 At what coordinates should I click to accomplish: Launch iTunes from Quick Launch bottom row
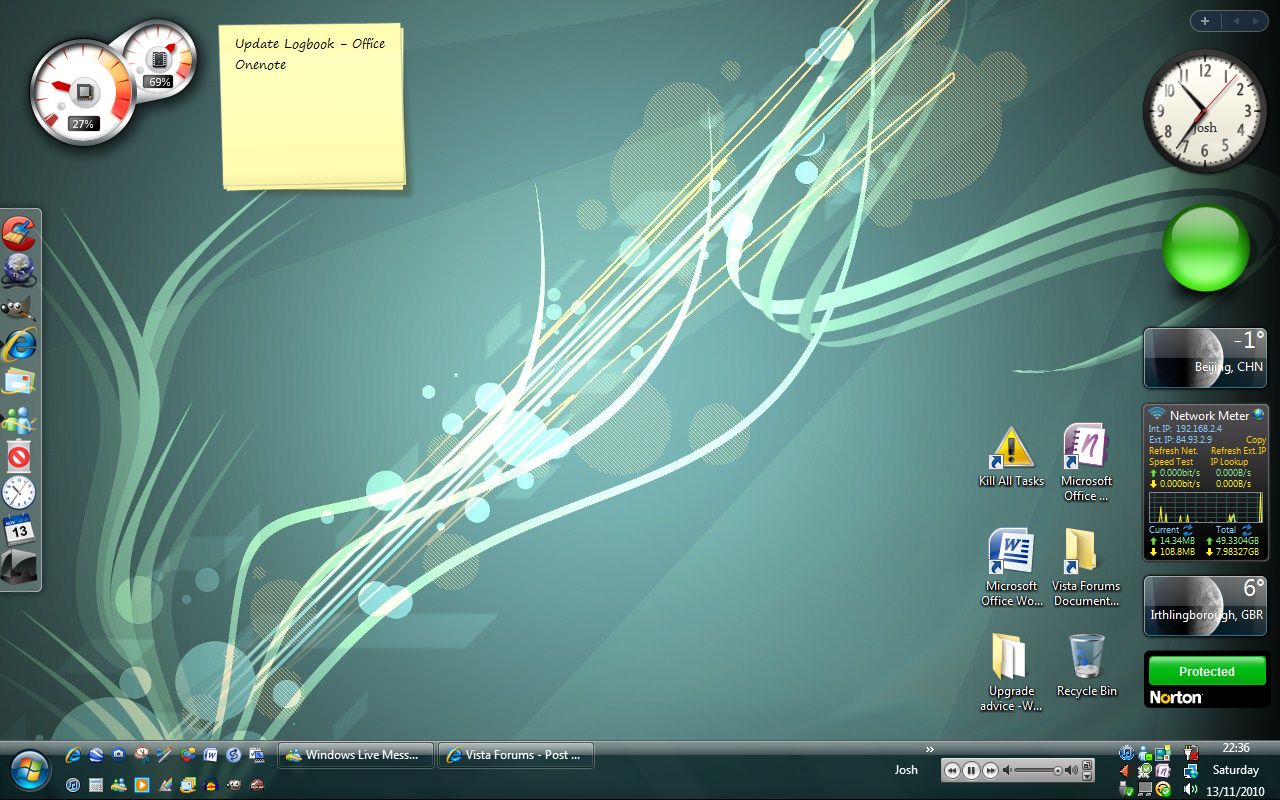click(x=73, y=785)
